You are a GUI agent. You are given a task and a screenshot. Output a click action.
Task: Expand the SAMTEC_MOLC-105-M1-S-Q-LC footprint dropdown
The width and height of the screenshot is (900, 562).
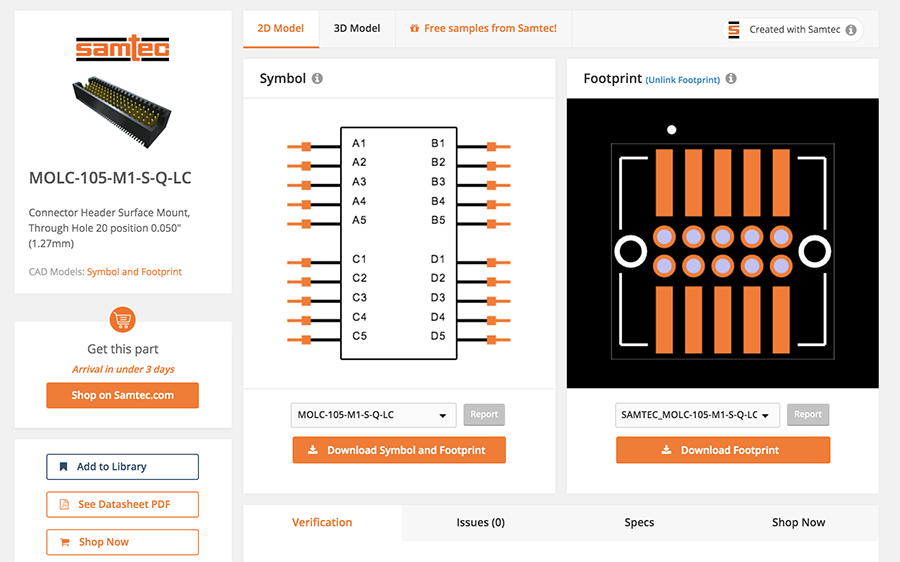pyautogui.click(x=696, y=415)
